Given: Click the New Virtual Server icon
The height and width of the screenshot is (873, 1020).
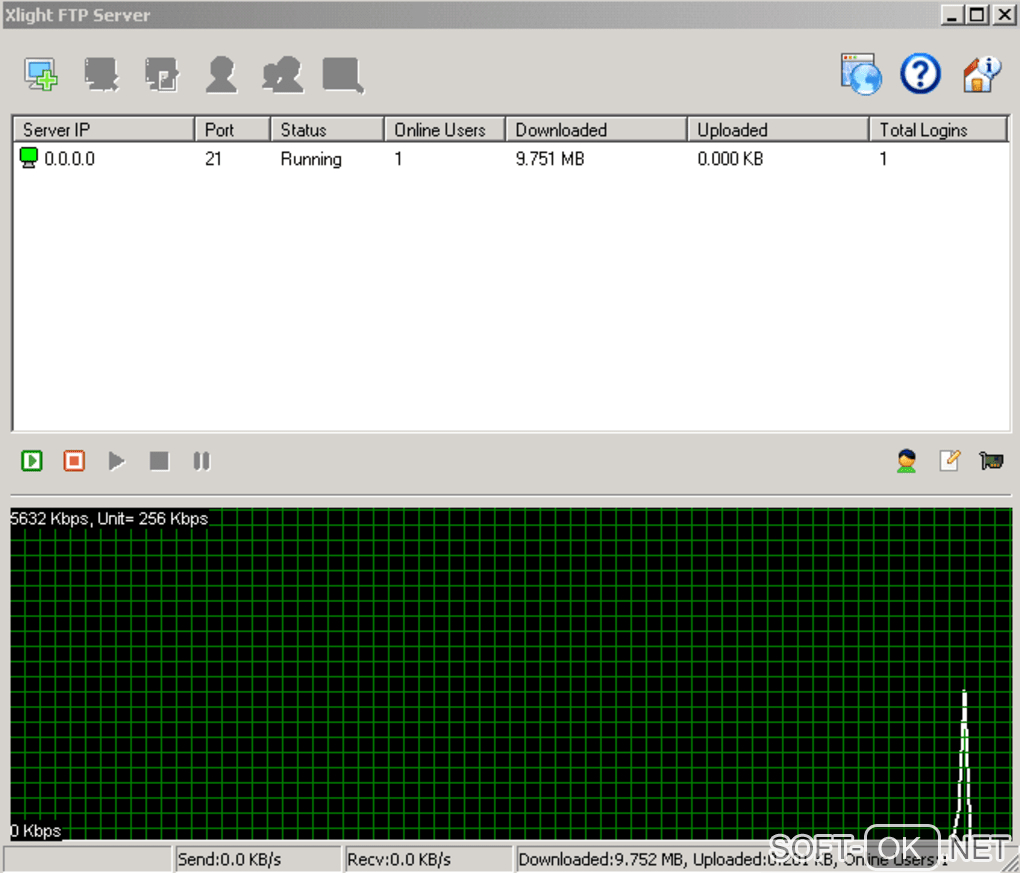Looking at the screenshot, I should pos(41,75).
